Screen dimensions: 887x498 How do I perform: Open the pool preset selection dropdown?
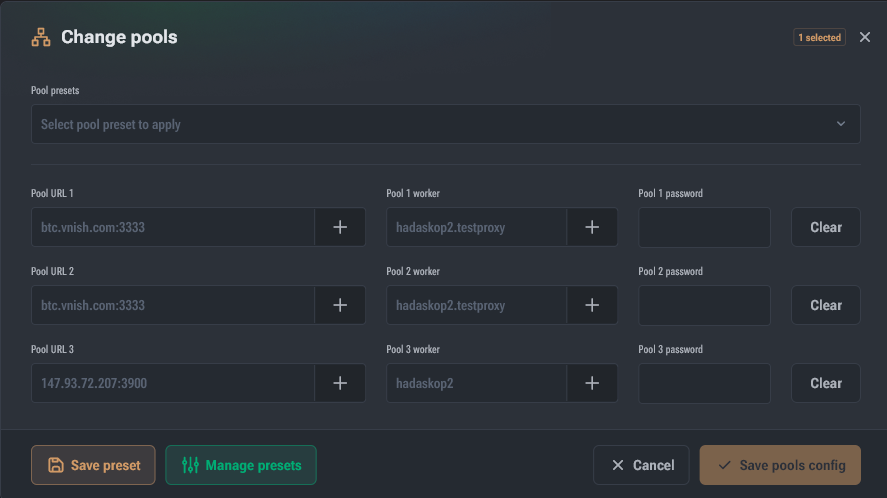446,124
